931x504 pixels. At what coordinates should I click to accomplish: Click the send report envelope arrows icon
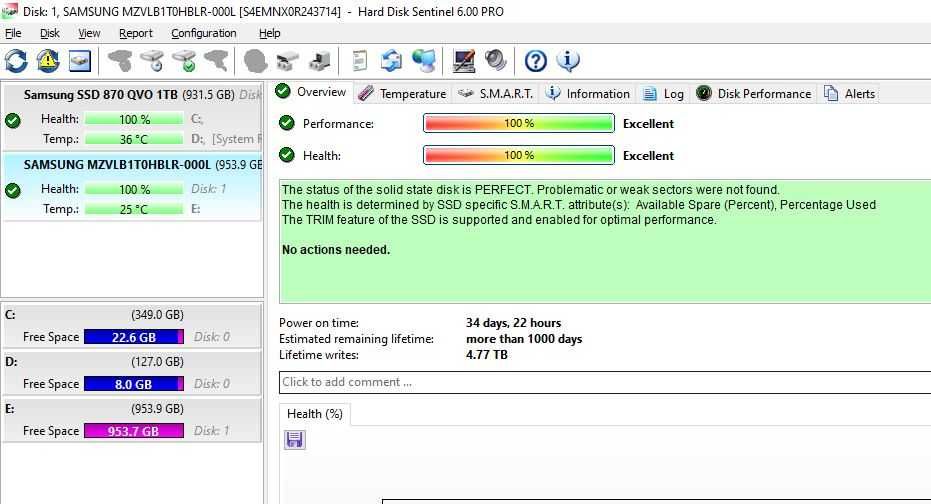[391, 61]
